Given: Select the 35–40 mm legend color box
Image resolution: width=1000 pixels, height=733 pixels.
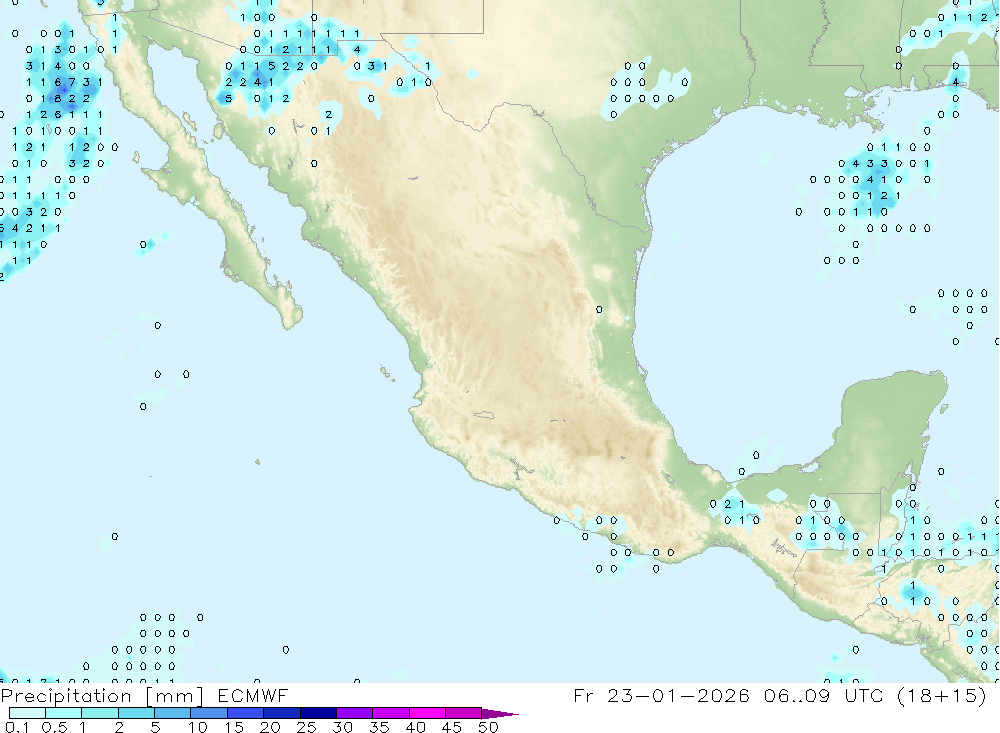Looking at the screenshot, I should click(x=391, y=713).
